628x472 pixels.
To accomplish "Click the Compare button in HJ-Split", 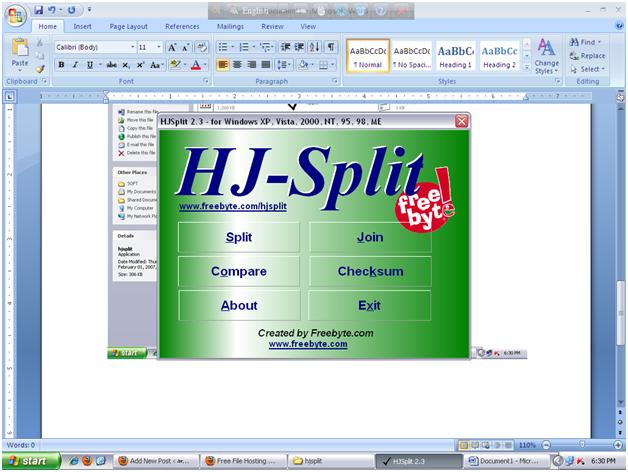I will tap(239, 271).
